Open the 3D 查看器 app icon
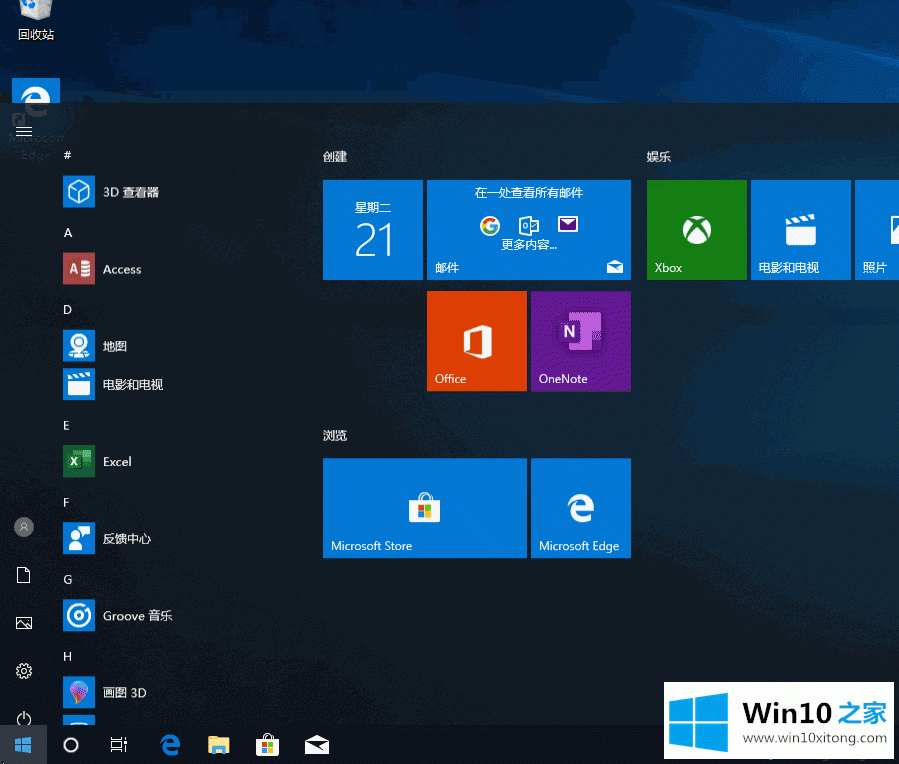The width and height of the screenshot is (899, 764). point(79,191)
